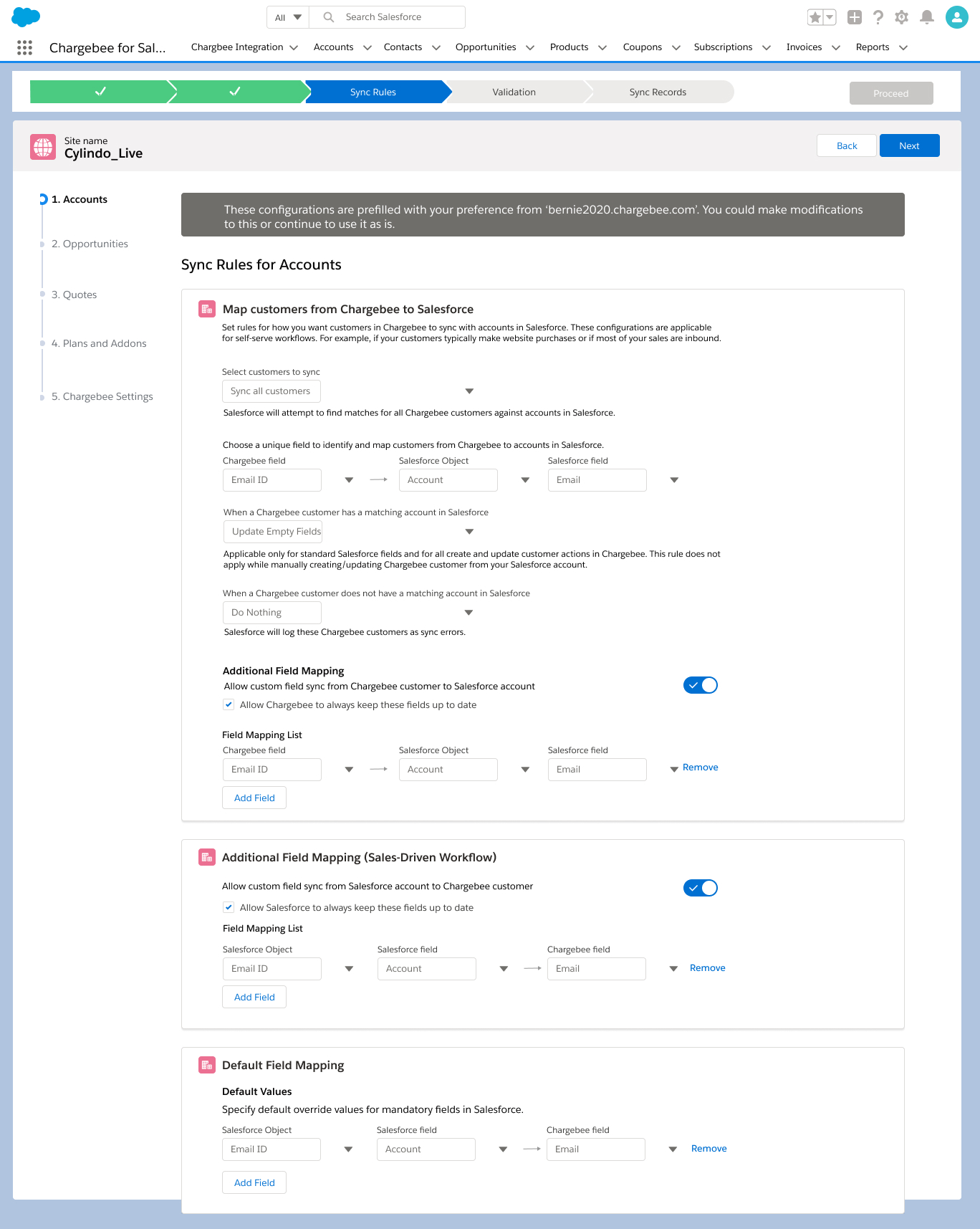Viewport: 980px width, 1229px height.
Task: Open the Help question mark icon
Action: tap(878, 17)
